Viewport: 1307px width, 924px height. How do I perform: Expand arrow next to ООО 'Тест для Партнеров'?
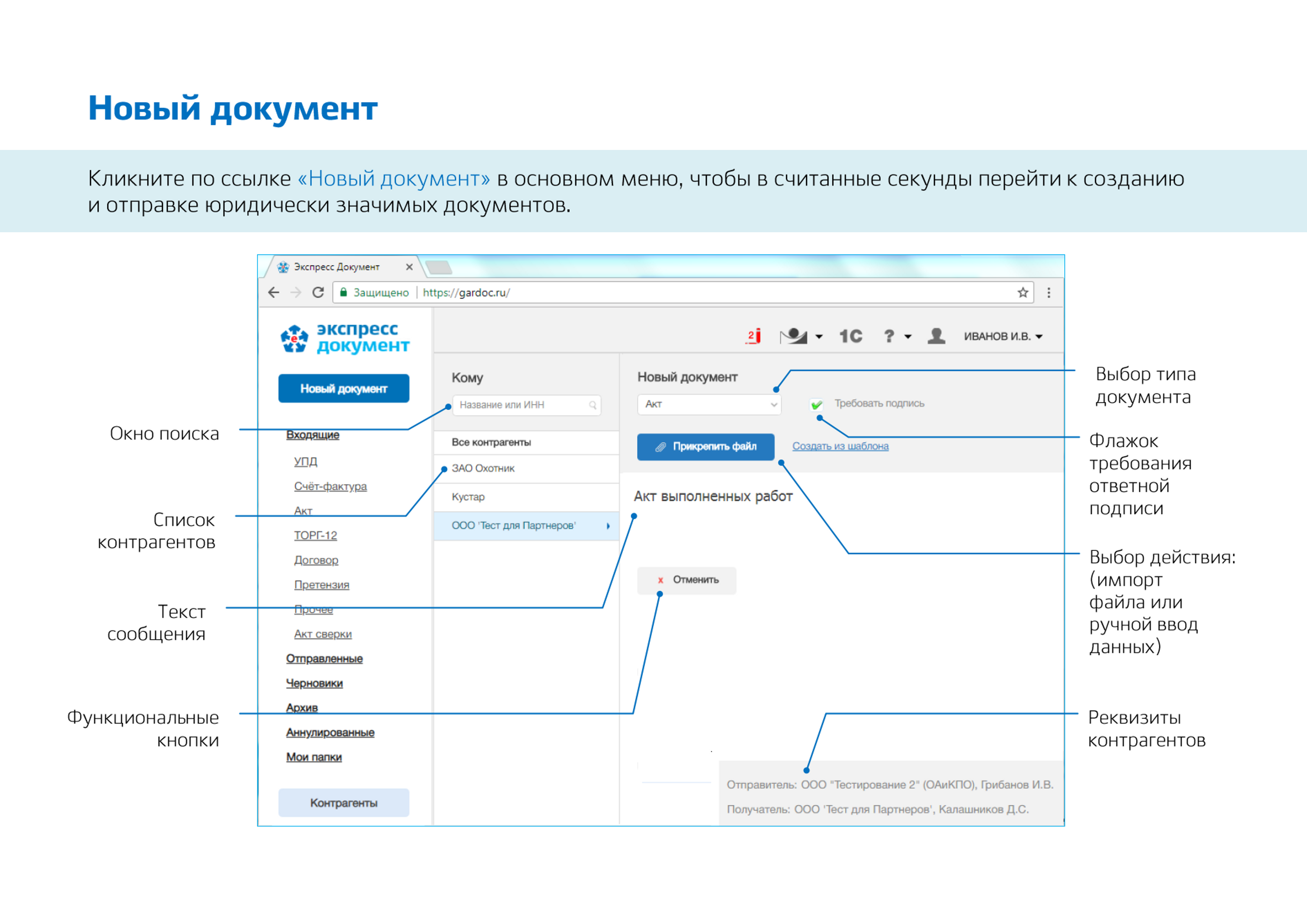[x=608, y=526]
